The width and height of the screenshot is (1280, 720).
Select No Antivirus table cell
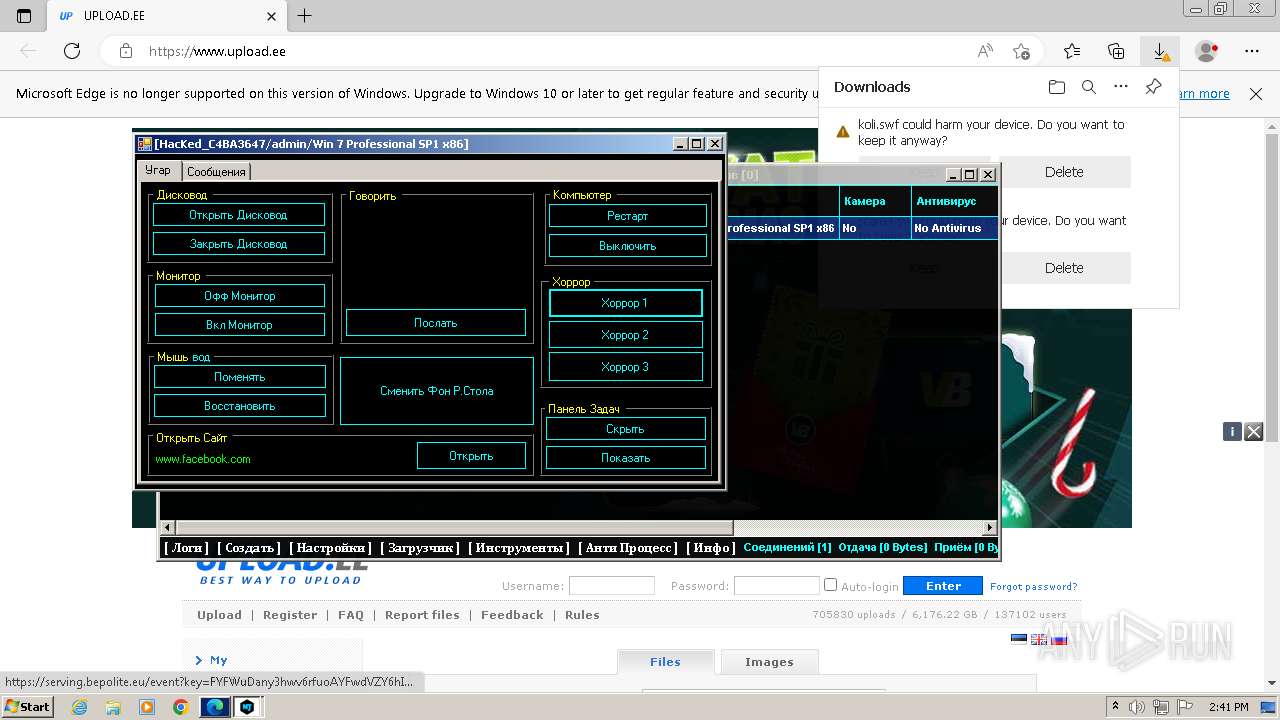(954, 228)
